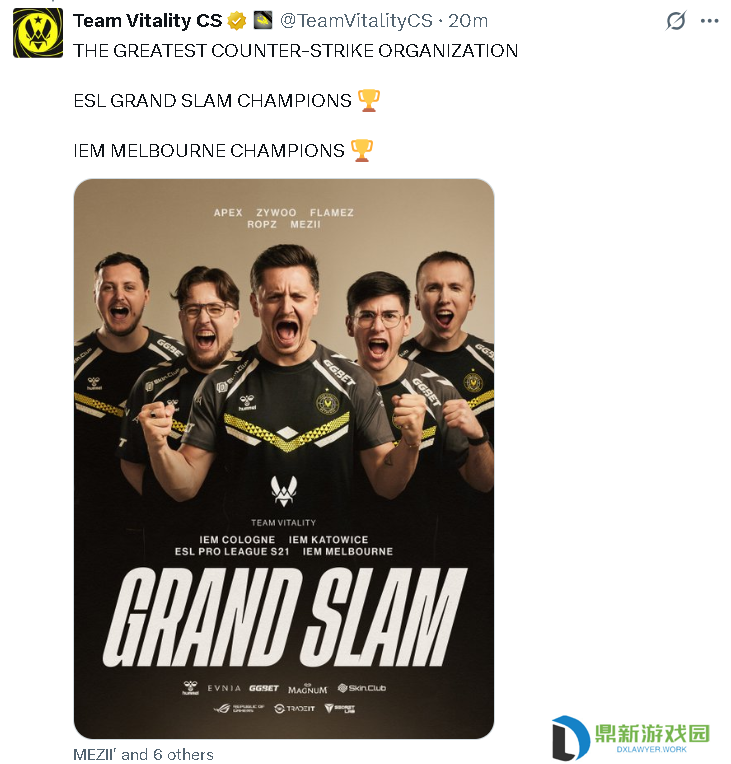Click the Skin.Club sponsor logo
The width and height of the screenshot is (731, 764).
362,688
